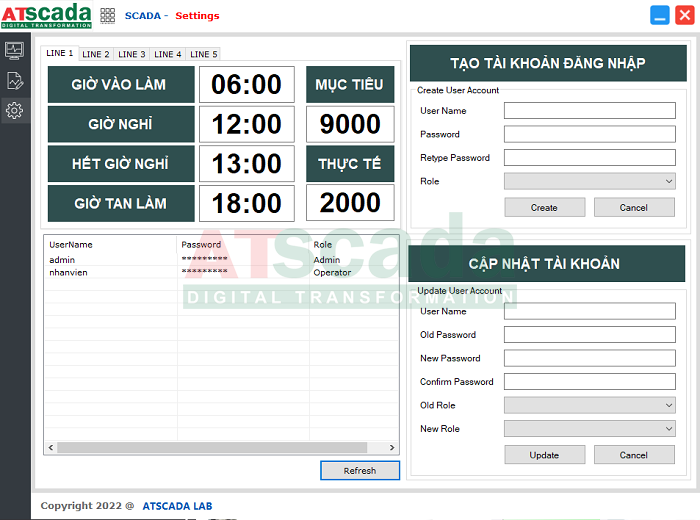Expand the Old Role dropdown
The image size is (700, 520).
[590, 405]
